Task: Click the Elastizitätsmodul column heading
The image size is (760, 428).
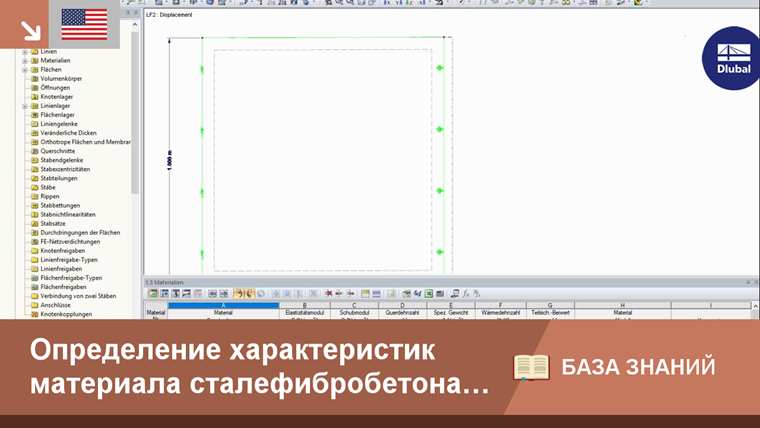Action: point(305,313)
